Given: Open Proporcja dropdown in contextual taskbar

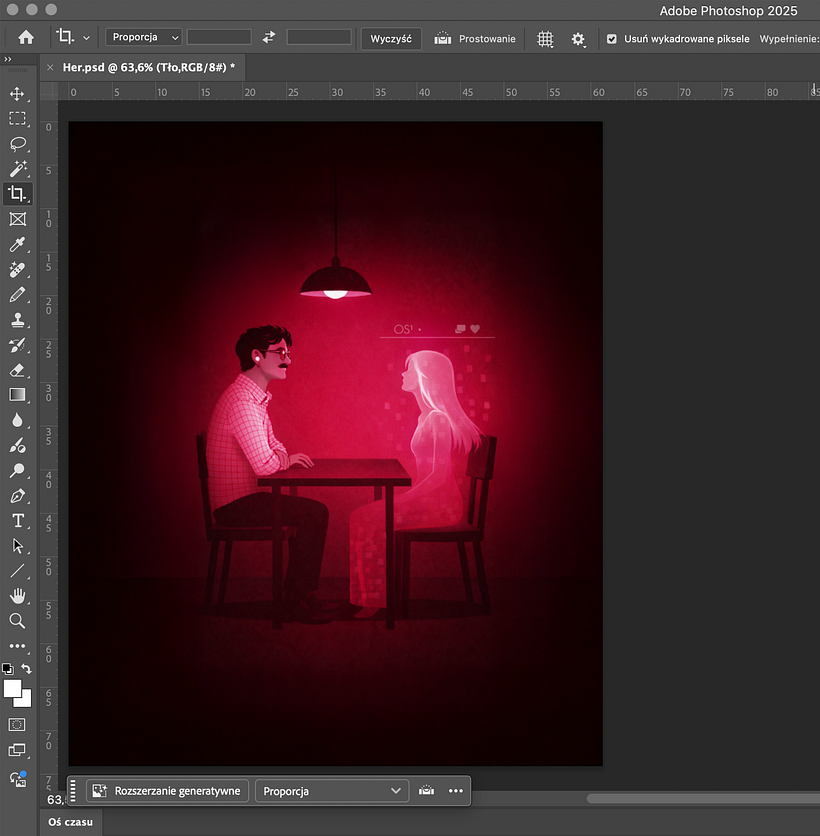Looking at the screenshot, I should point(332,791).
